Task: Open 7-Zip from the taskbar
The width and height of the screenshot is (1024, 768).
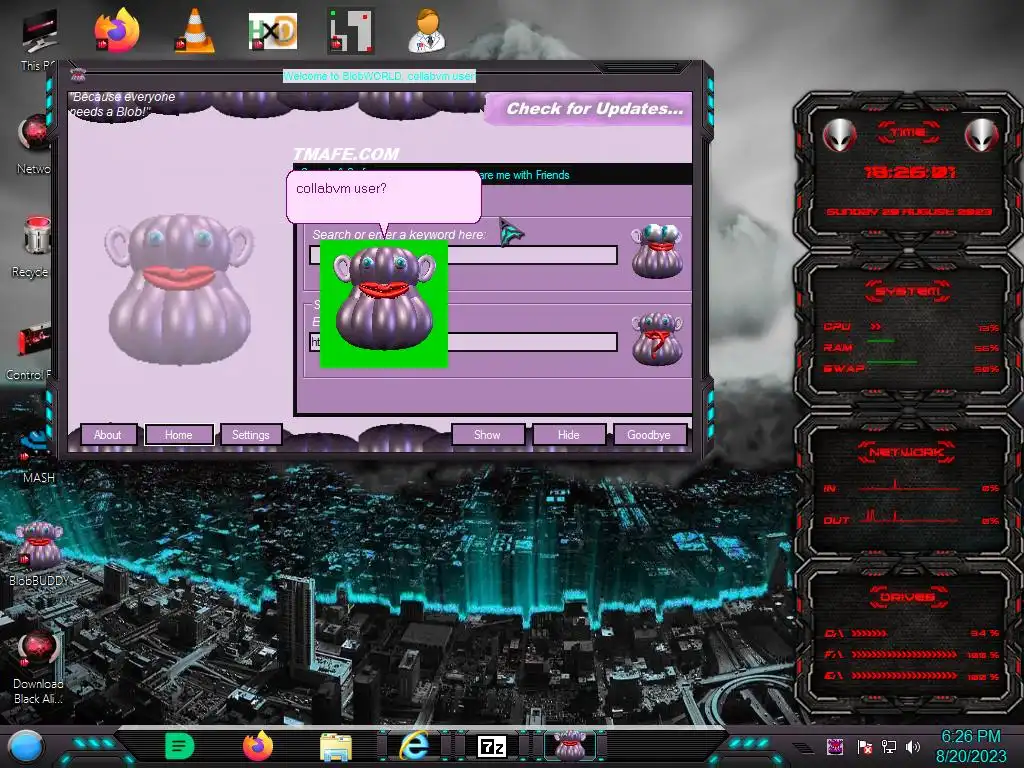Action: coord(492,746)
